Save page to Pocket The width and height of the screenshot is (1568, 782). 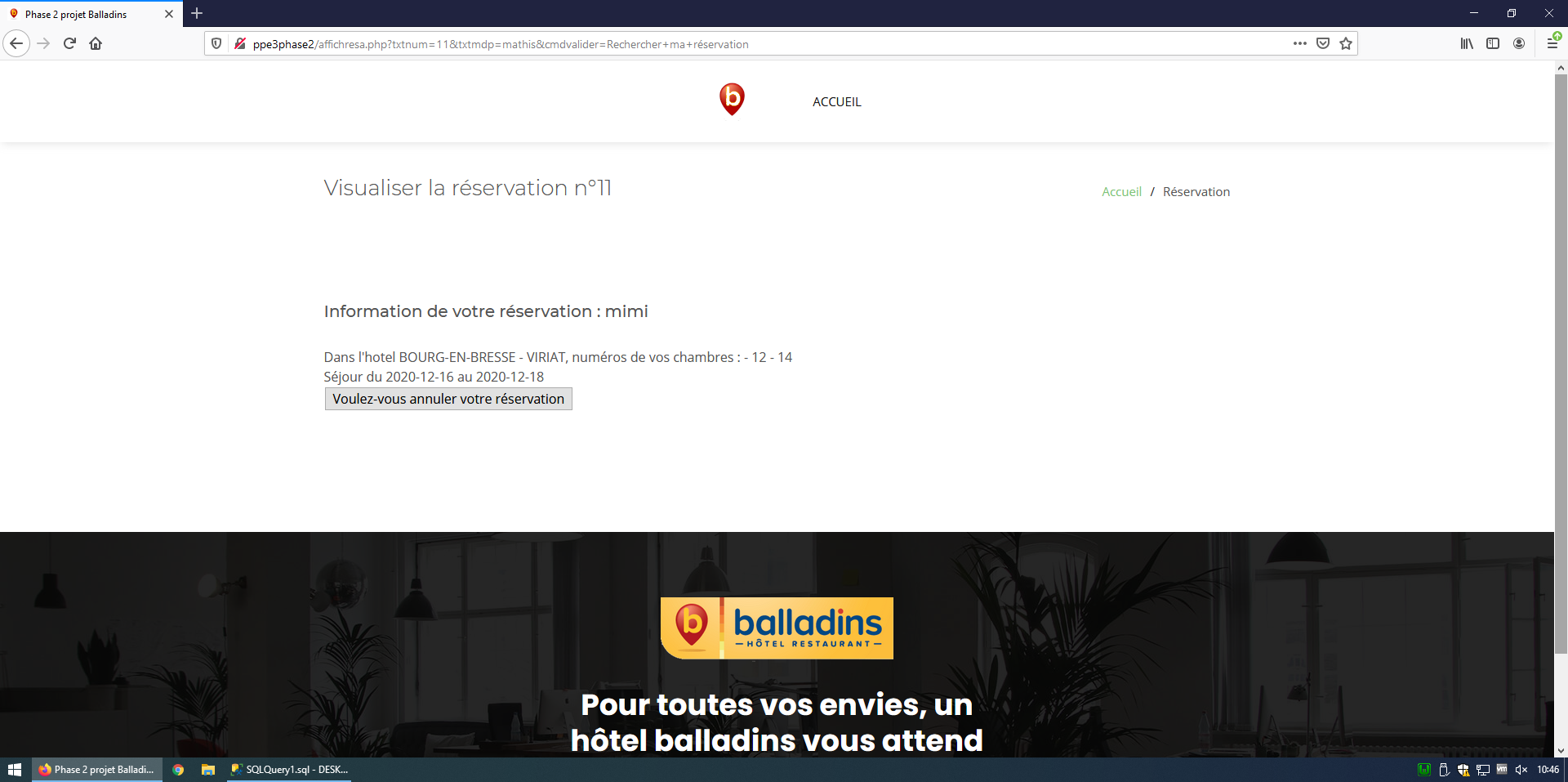pyautogui.click(x=1323, y=43)
